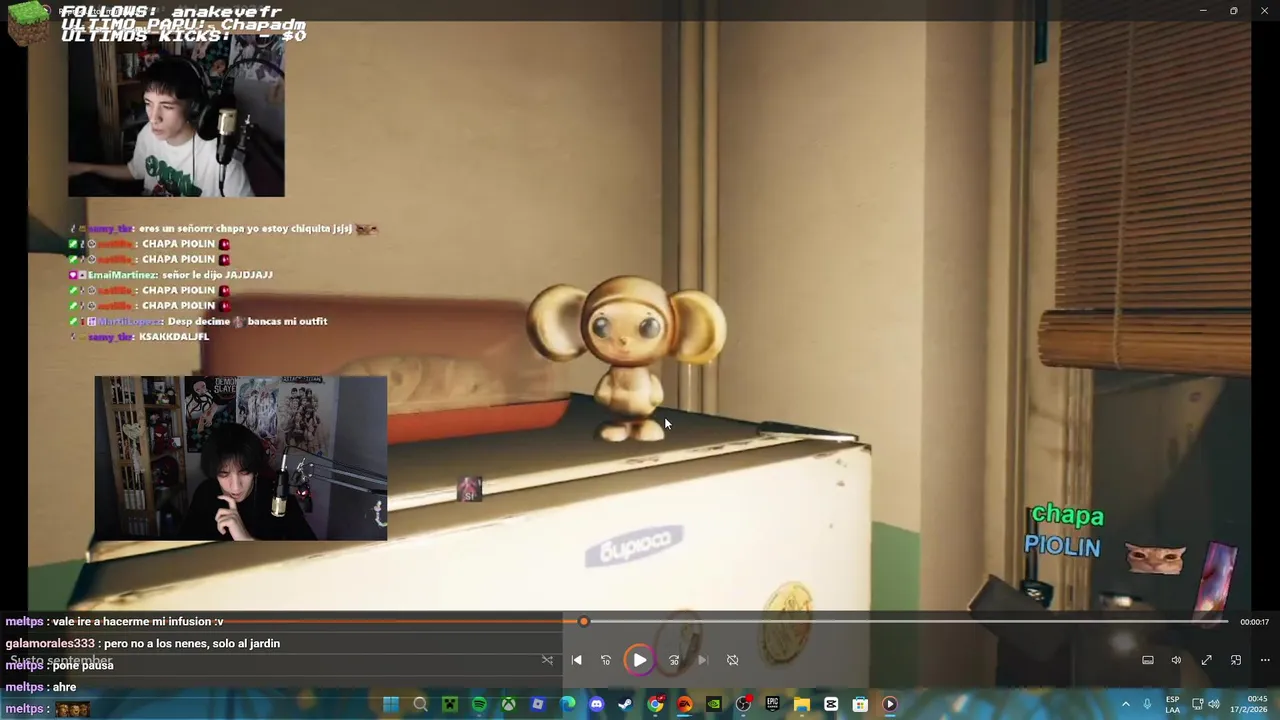Open the Windows Start menu

391,704
